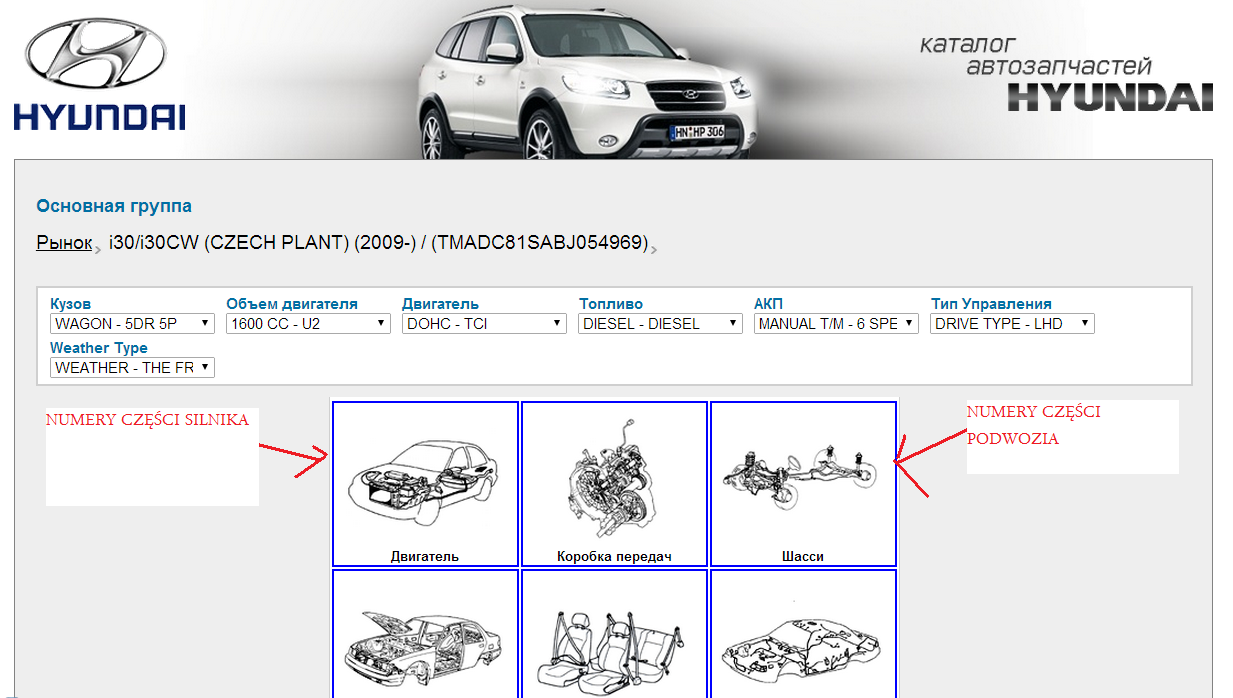Screen dimensions: 1233x698
Task: Expand the Двигатель dropdown showing DOHC - TCI
Action: (484, 324)
